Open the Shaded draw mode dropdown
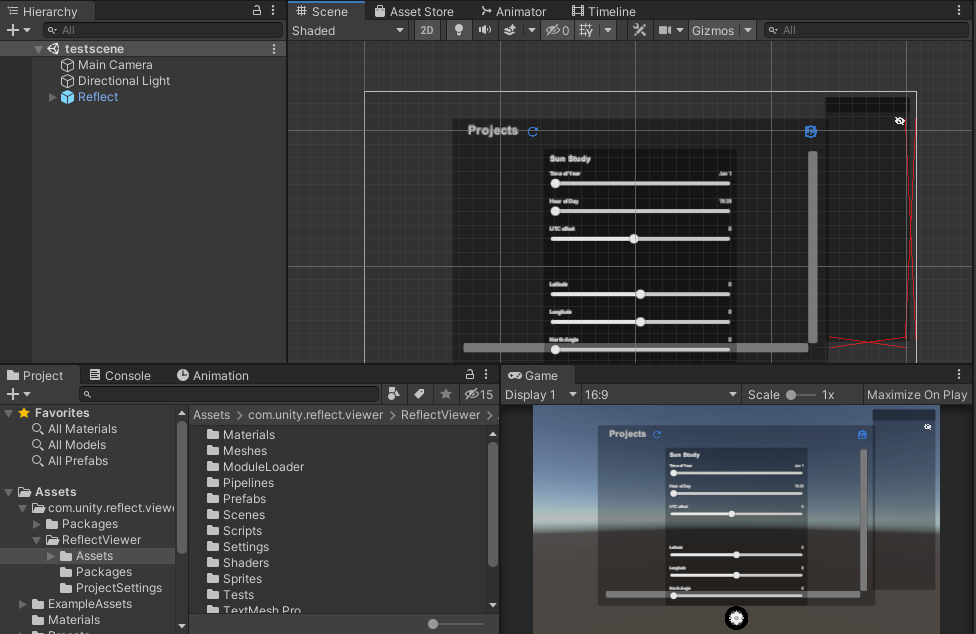Image resolution: width=976 pixels, height=634 pixels. [348, 30]
